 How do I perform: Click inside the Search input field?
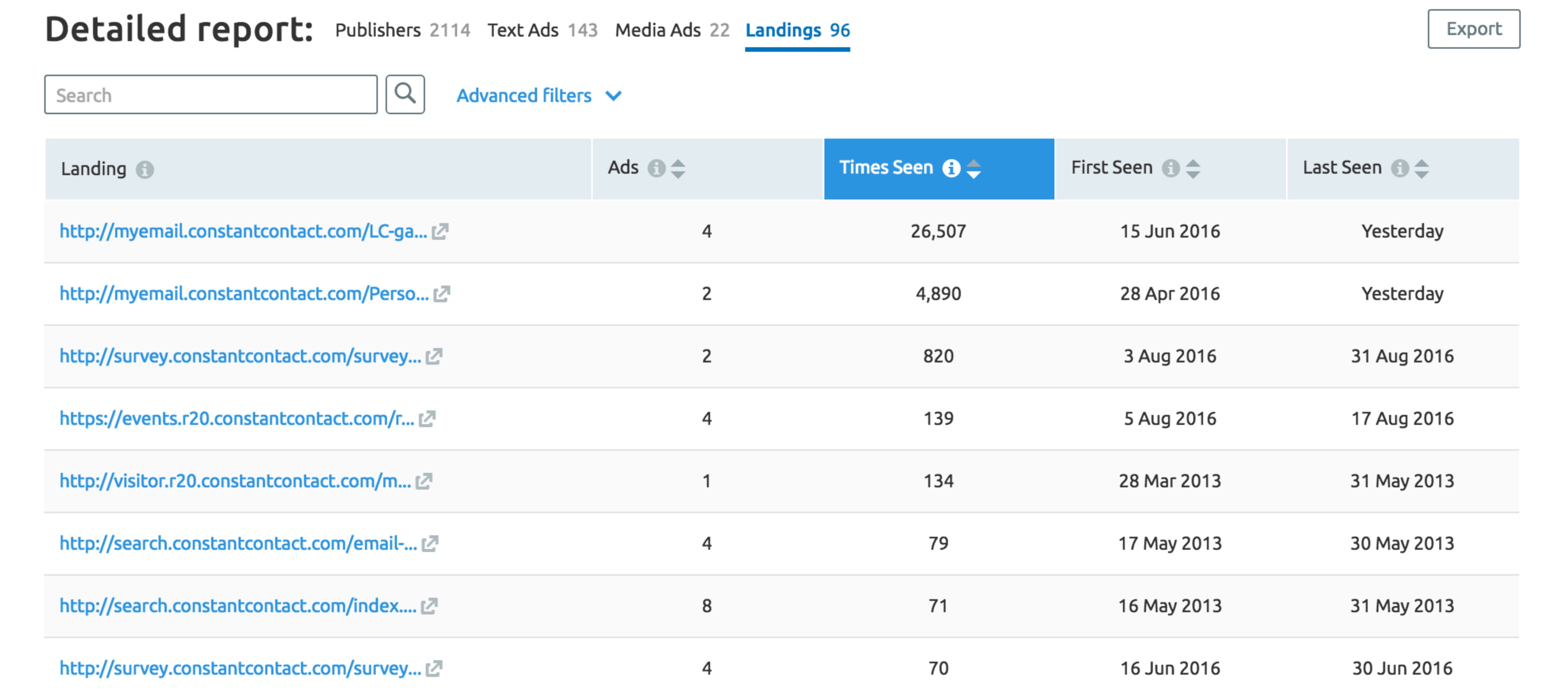point(211,94)
